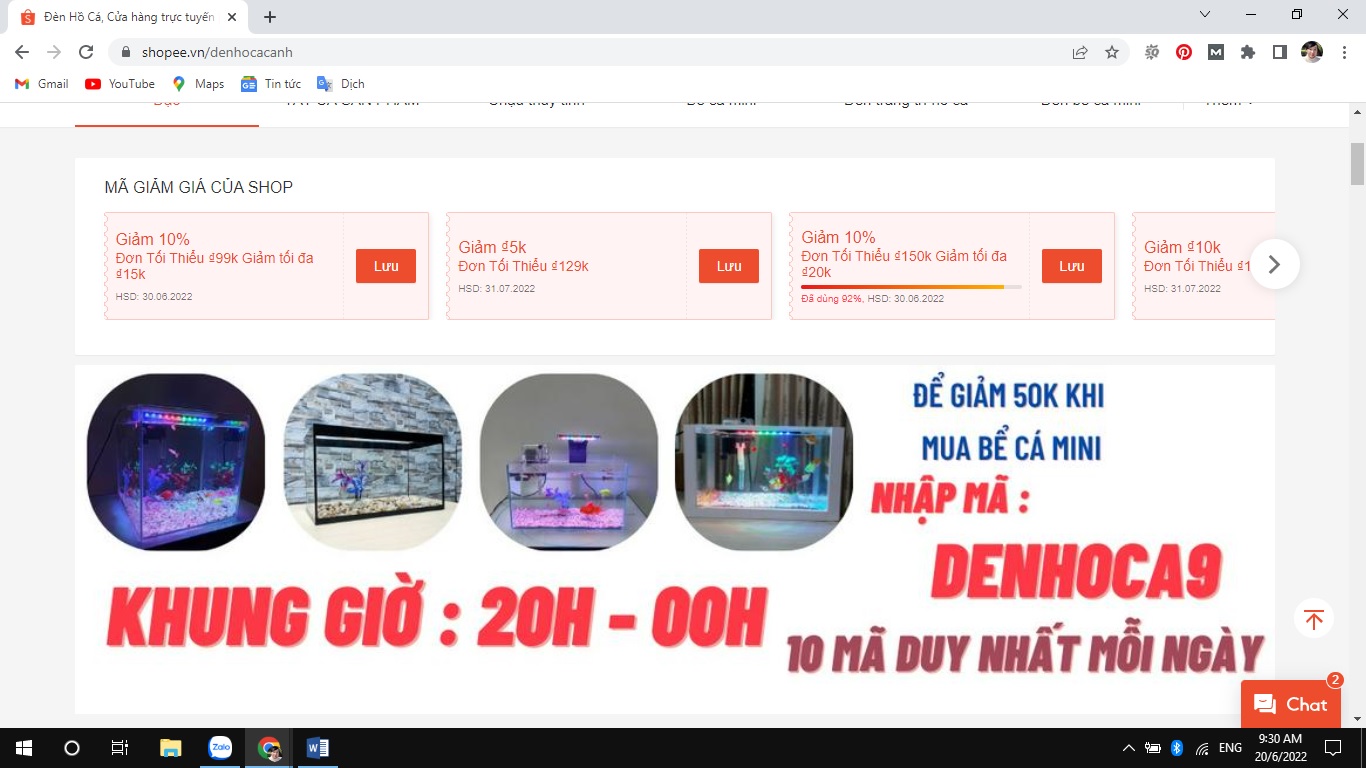Screen dimensions: 1366x768
Task: Click the Pinterest extension icon
Action: coord(1184,53)
